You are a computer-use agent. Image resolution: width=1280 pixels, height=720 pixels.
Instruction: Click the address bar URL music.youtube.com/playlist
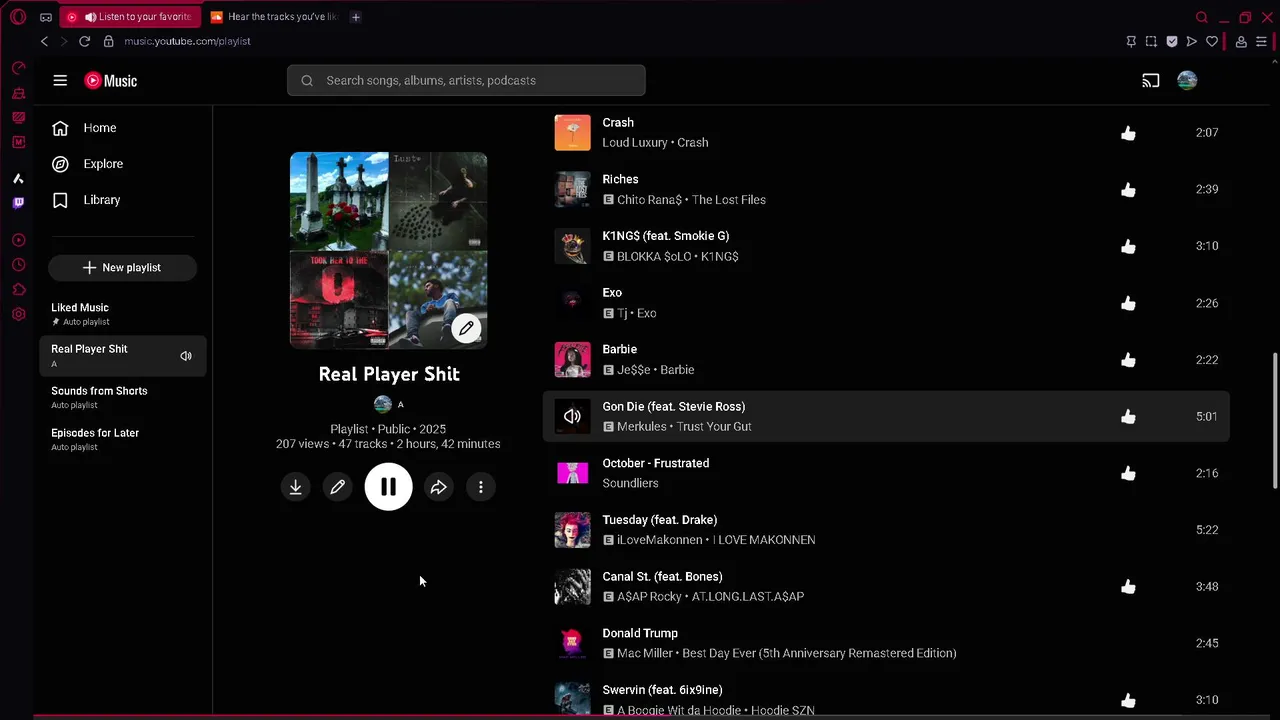[187, 41]
